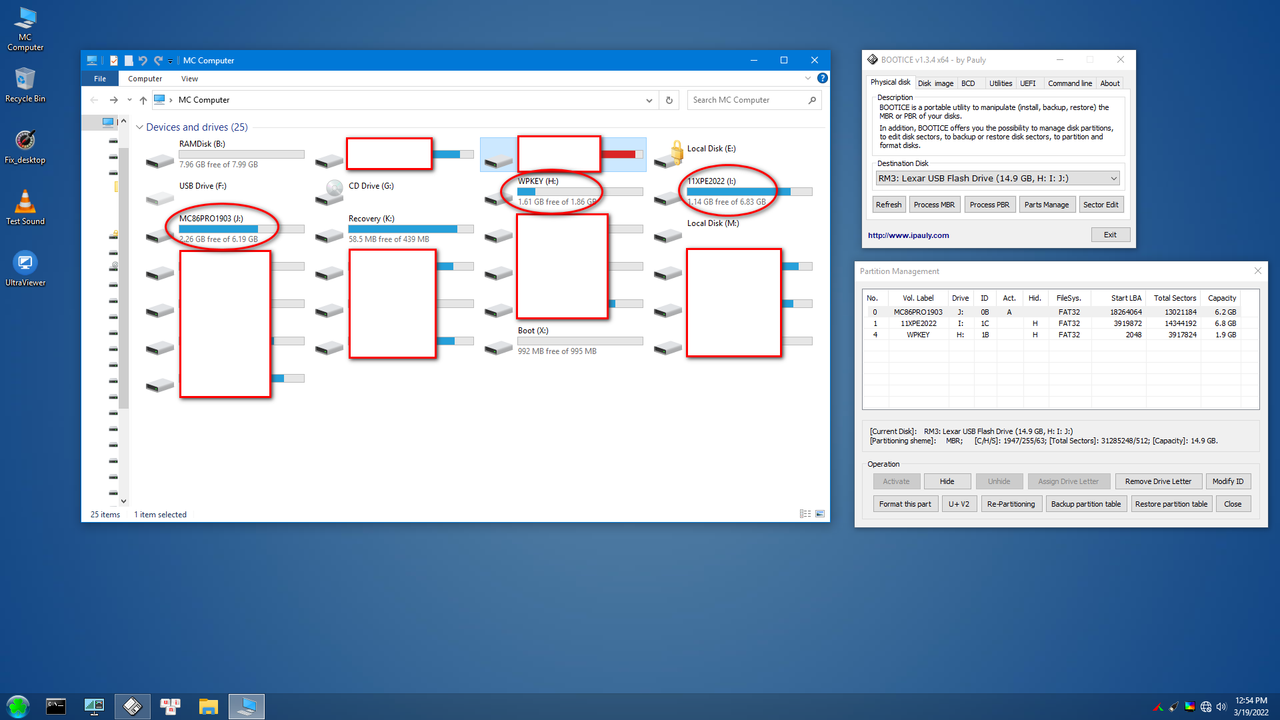The width and height of the screenshot is (1280, 720).
Task: Open the MC Computer desktop icon
Action: pyautogui.click(x=25, y=28)
